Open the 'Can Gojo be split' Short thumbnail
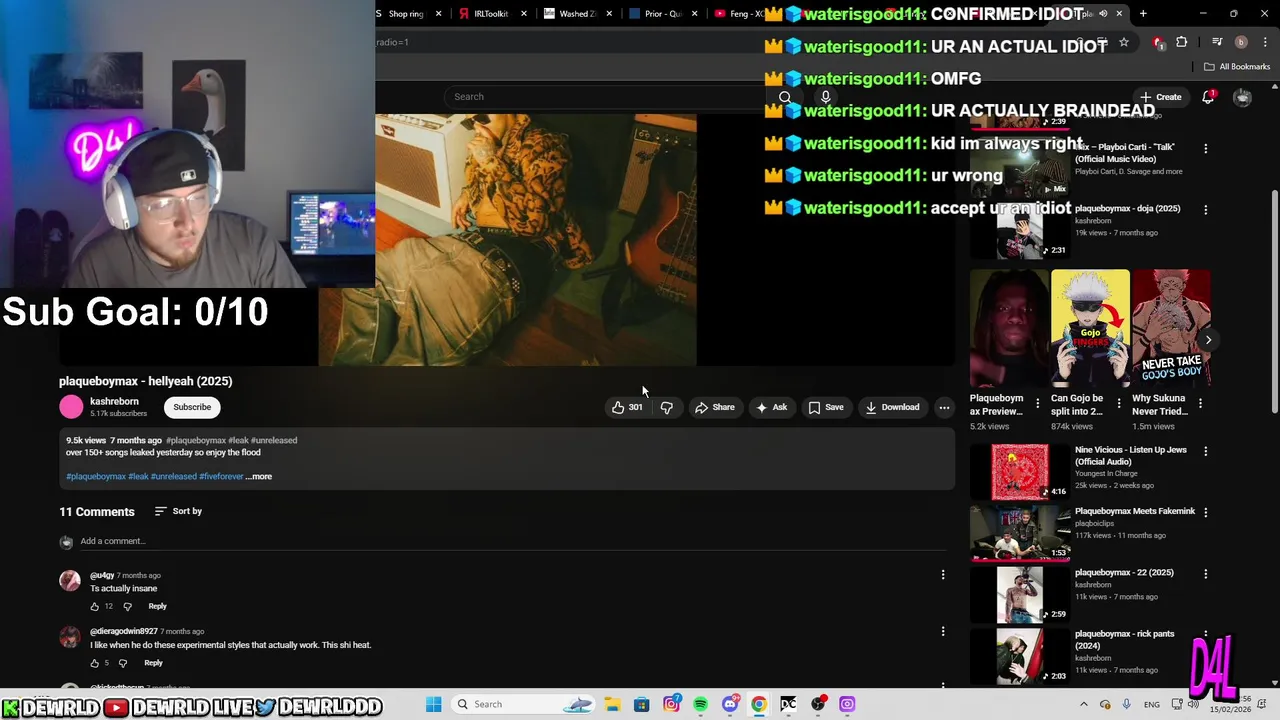 point(1090,328)
